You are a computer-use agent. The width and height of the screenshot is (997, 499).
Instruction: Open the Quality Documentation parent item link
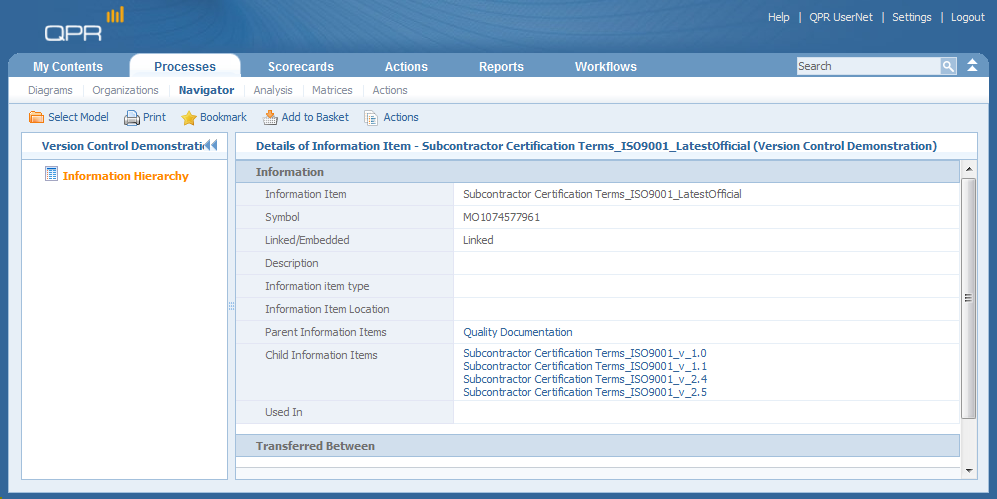[x=518, y=332]
